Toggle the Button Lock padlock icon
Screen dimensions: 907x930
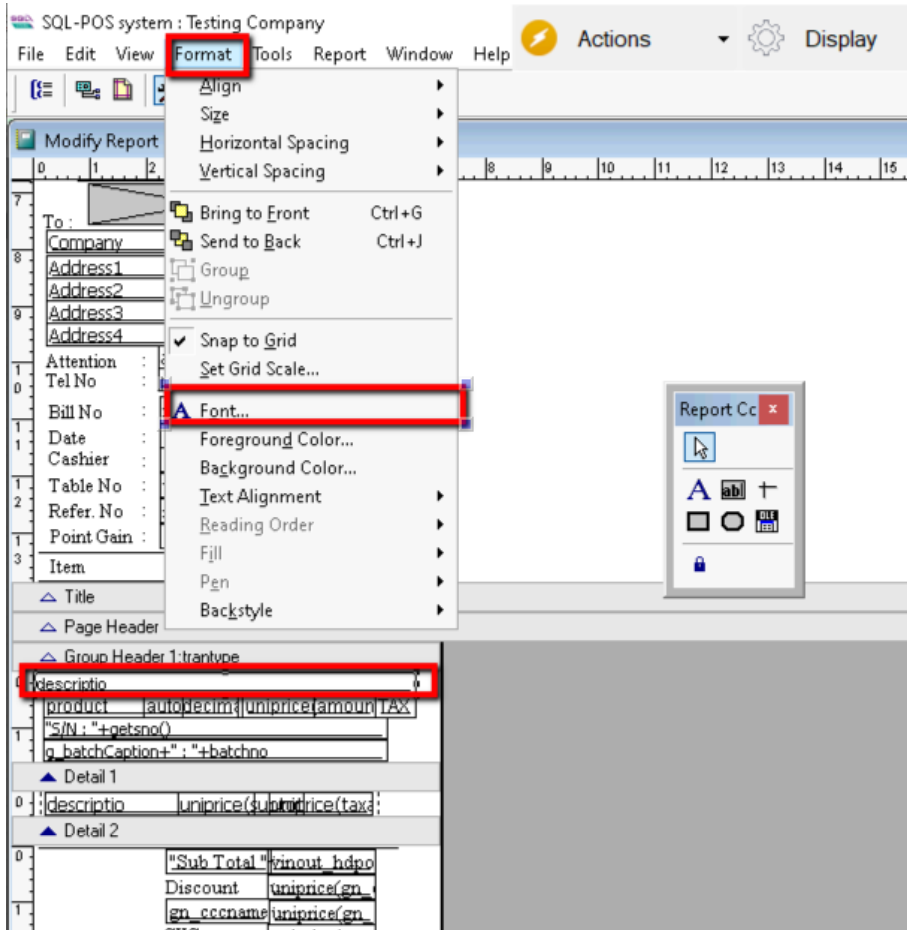pos(699,564)
